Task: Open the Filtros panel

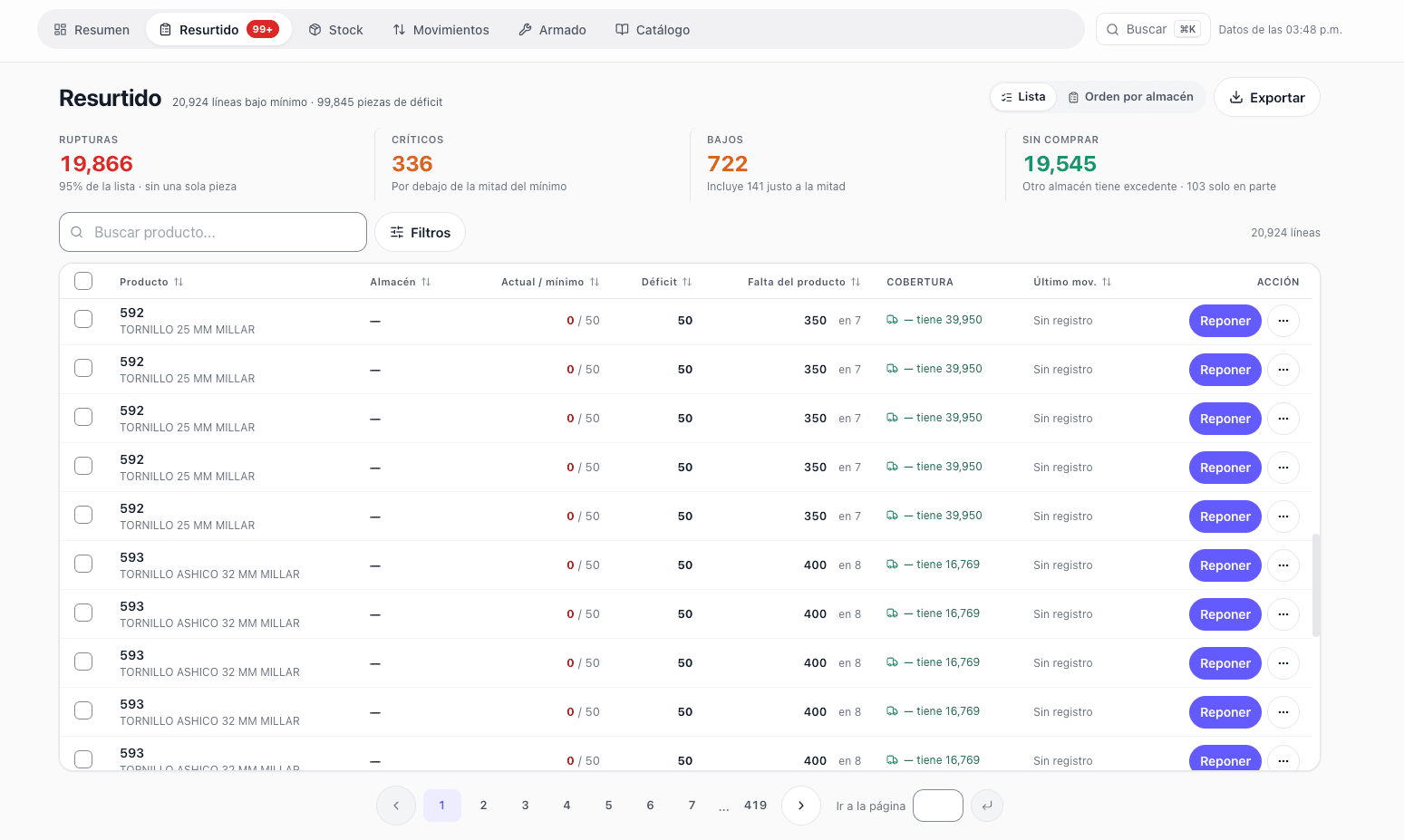Action: [x=421, y=232]
